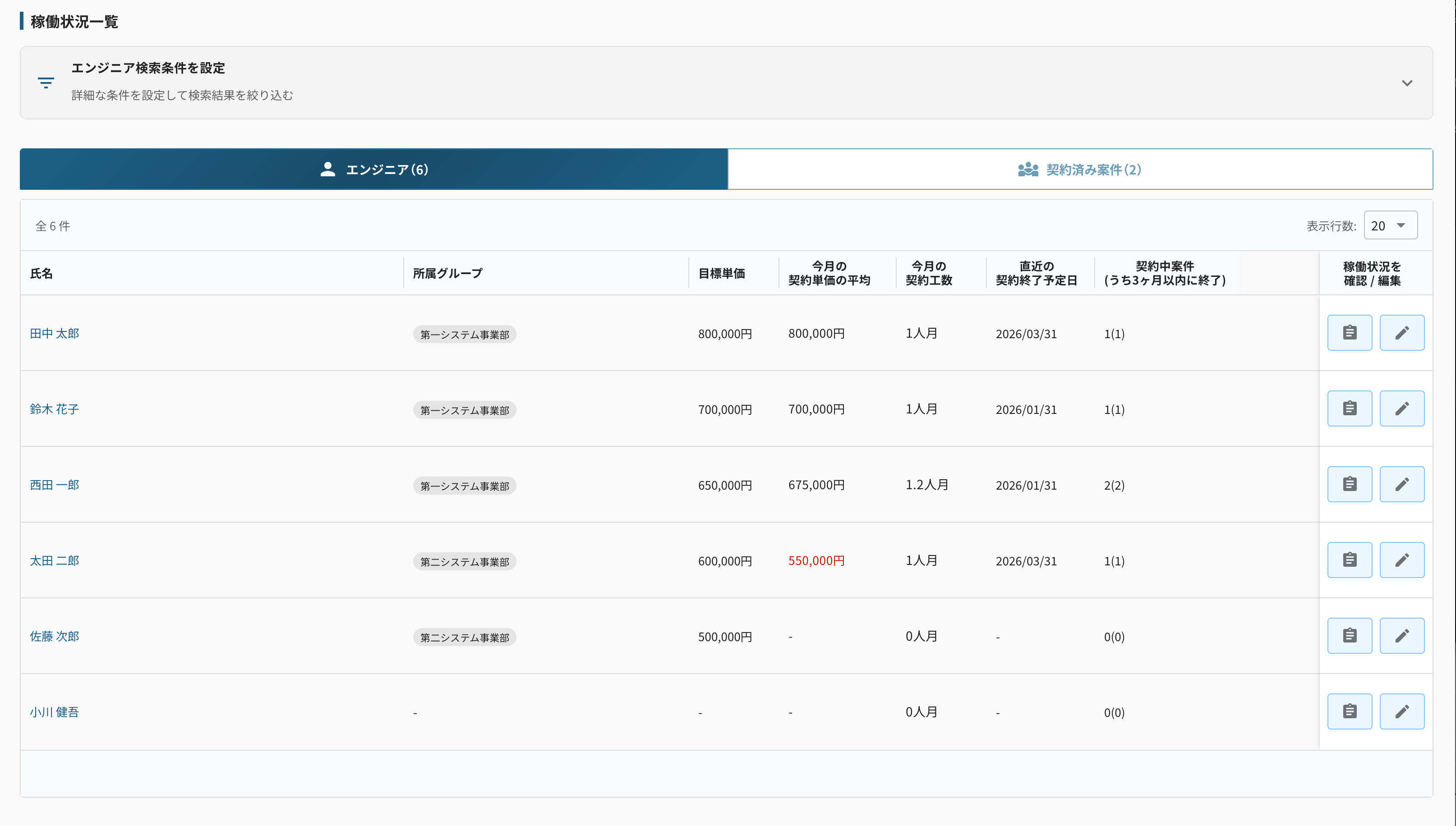Click pencil edit icon for 西田 一郎
Viewport: 1456px width, 826px height.
1401,485
